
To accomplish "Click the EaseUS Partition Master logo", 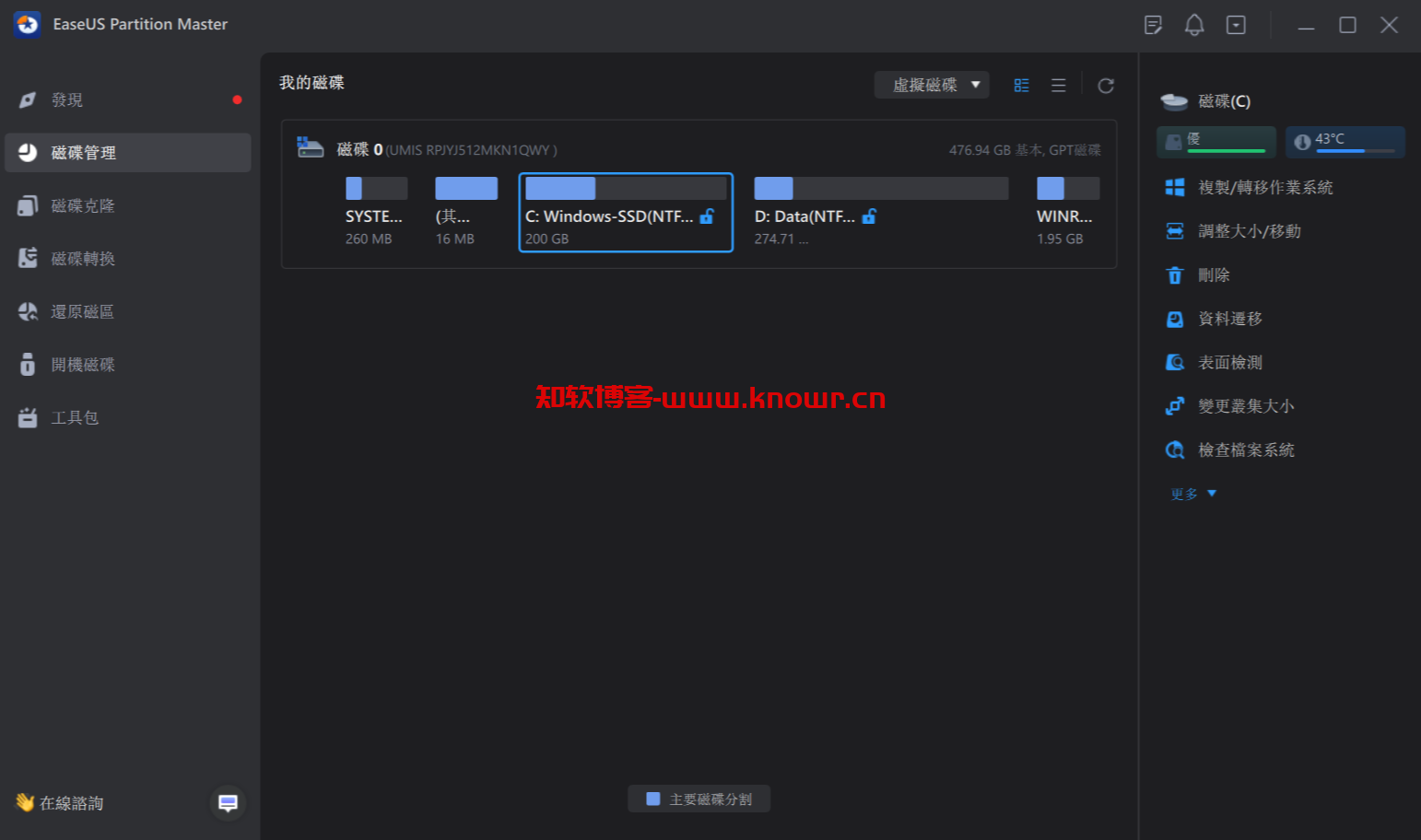I will (27, 25).
